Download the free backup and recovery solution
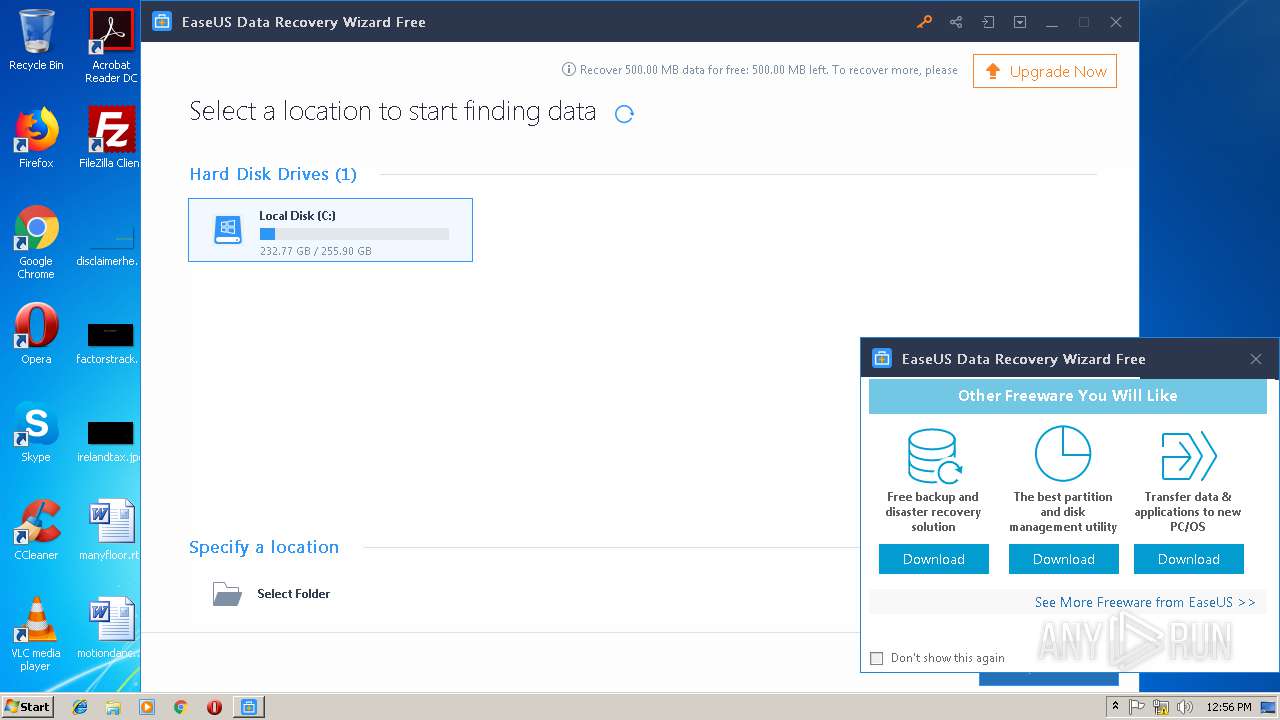 coord(934,559)
